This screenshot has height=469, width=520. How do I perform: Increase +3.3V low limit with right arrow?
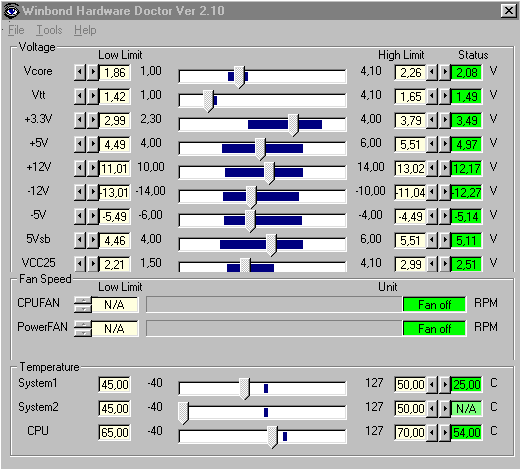pos(93,120)
